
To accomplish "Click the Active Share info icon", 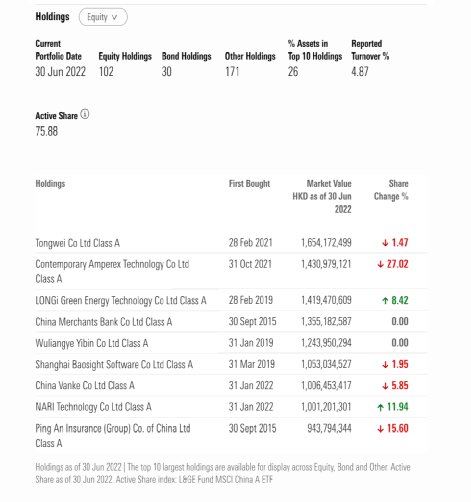I will coord(85,114).
